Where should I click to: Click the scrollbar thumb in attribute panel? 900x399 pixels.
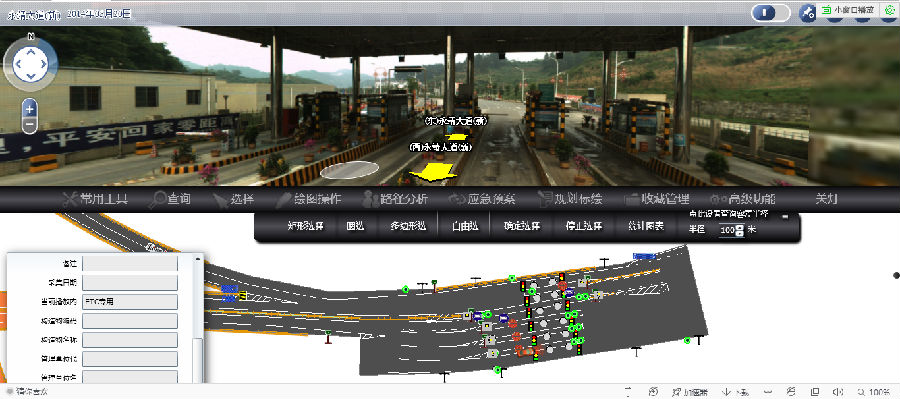(197, 361)
